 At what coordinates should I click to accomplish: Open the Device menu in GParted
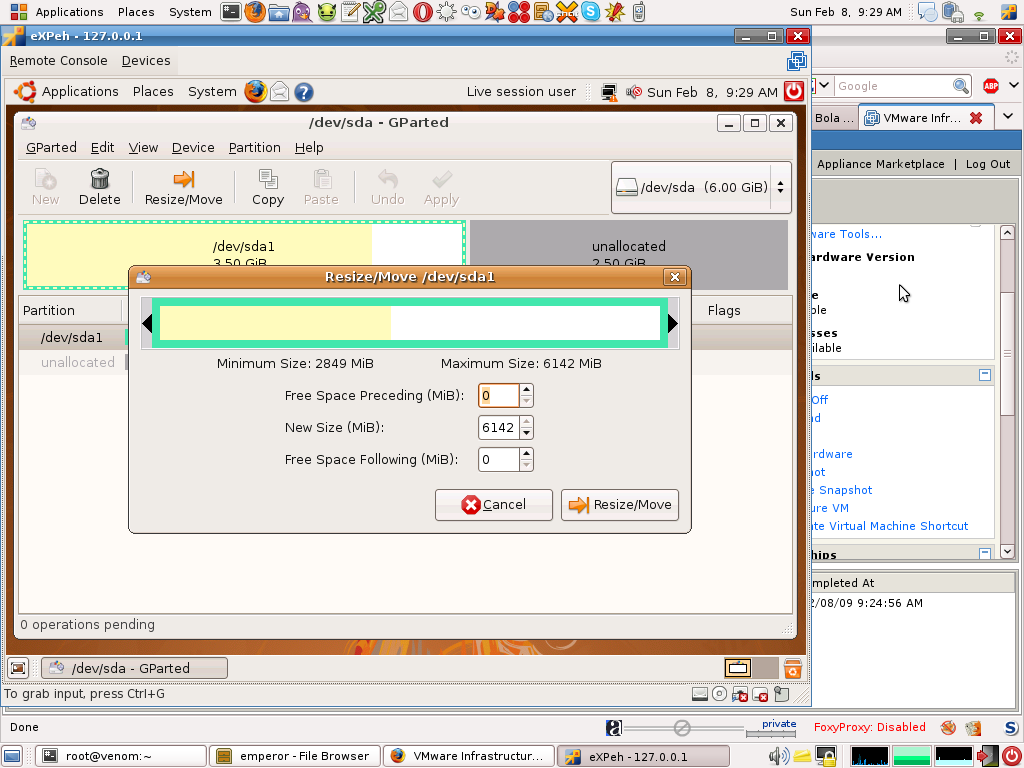(x=193, y=148)
